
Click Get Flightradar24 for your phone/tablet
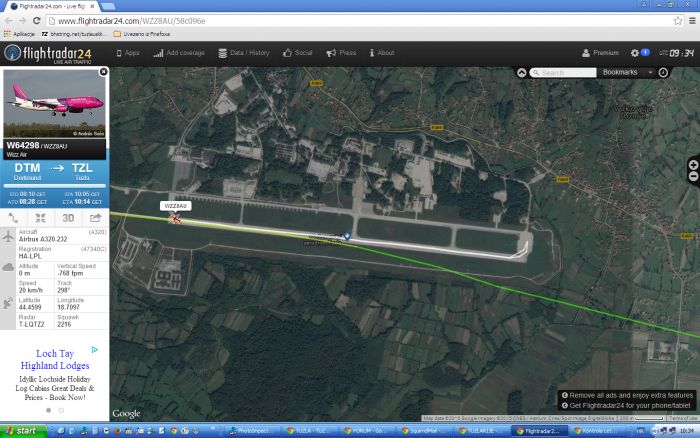click(626, 405)
